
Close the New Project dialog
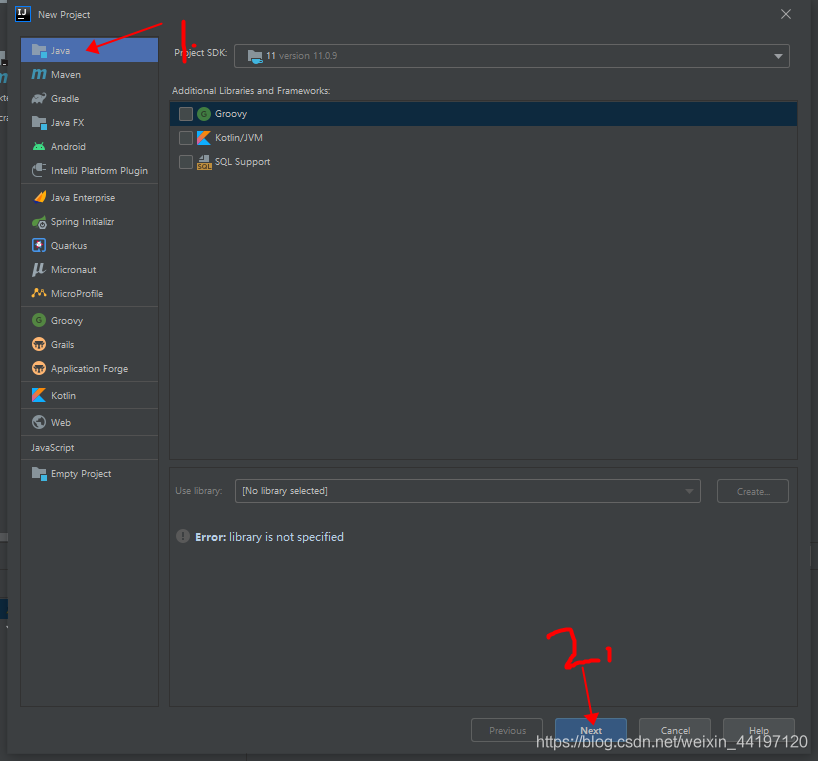click(785, 14)
